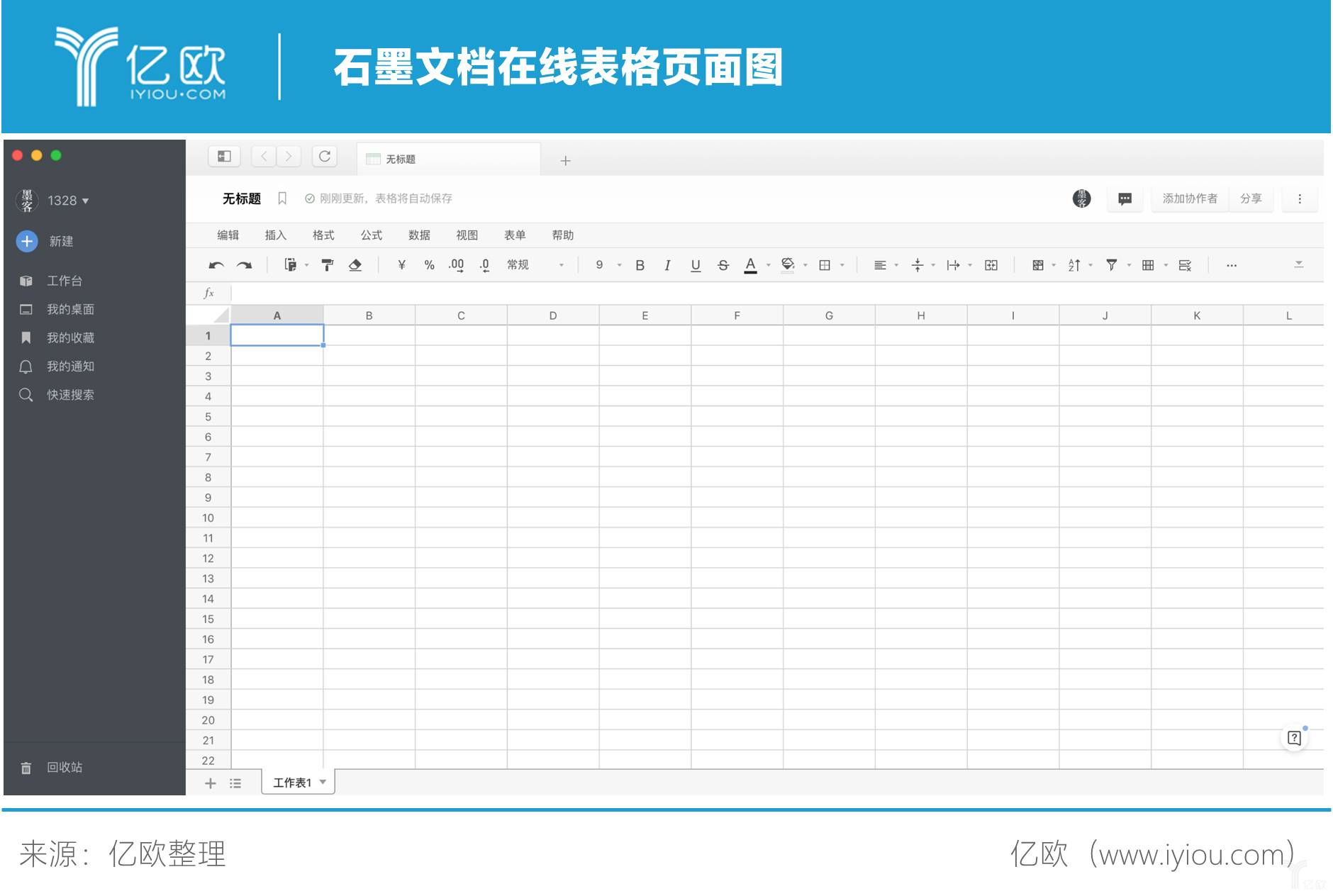Expand the borders dropdown arrow
Screen dimensions: 1333x896
coord(842,265)
